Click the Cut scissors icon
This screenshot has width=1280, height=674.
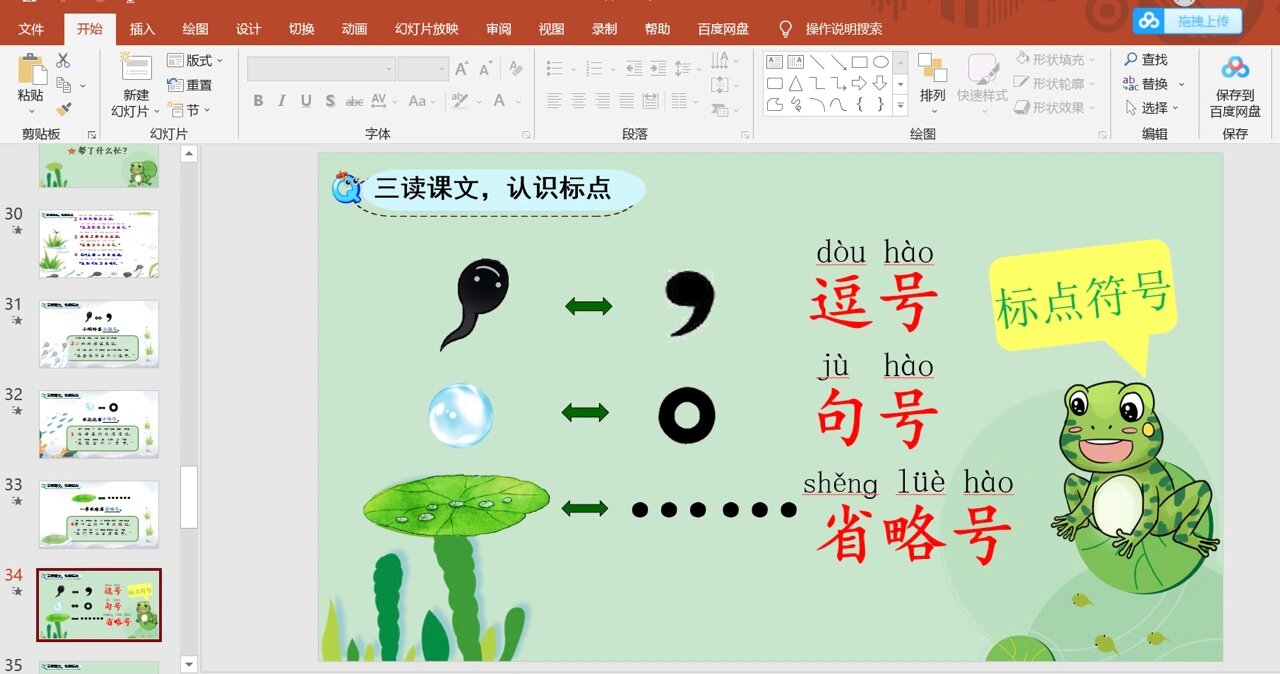63,62
